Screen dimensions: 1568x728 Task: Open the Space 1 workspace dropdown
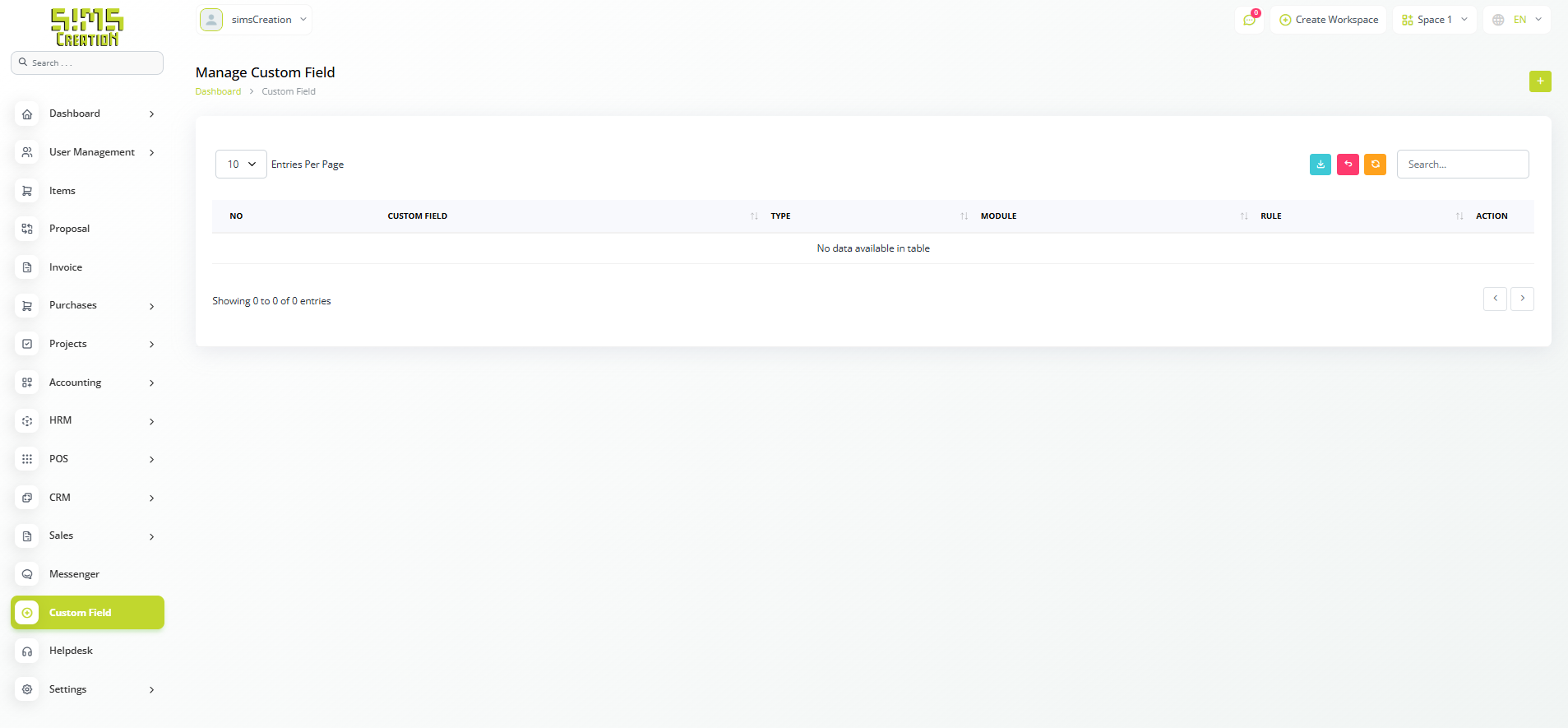pos(1434,20)
